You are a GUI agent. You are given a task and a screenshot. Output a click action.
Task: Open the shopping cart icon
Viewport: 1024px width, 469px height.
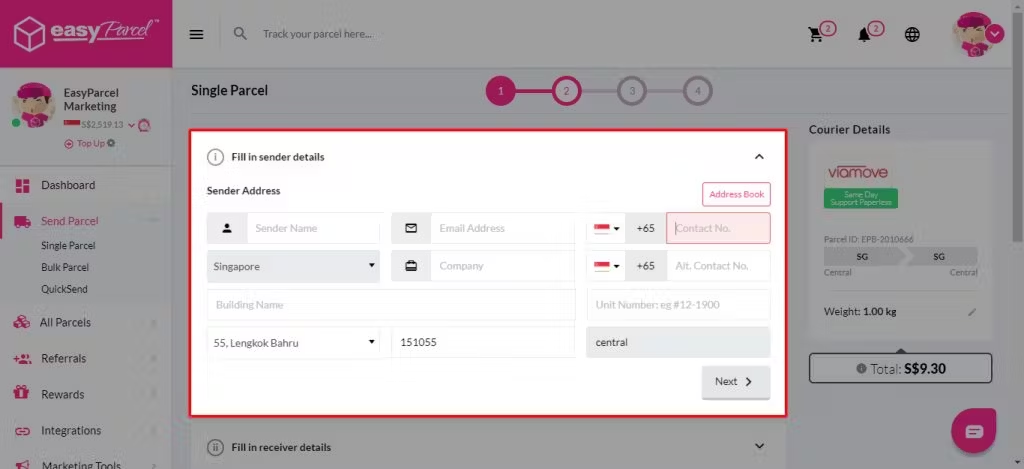click(816, 34)
